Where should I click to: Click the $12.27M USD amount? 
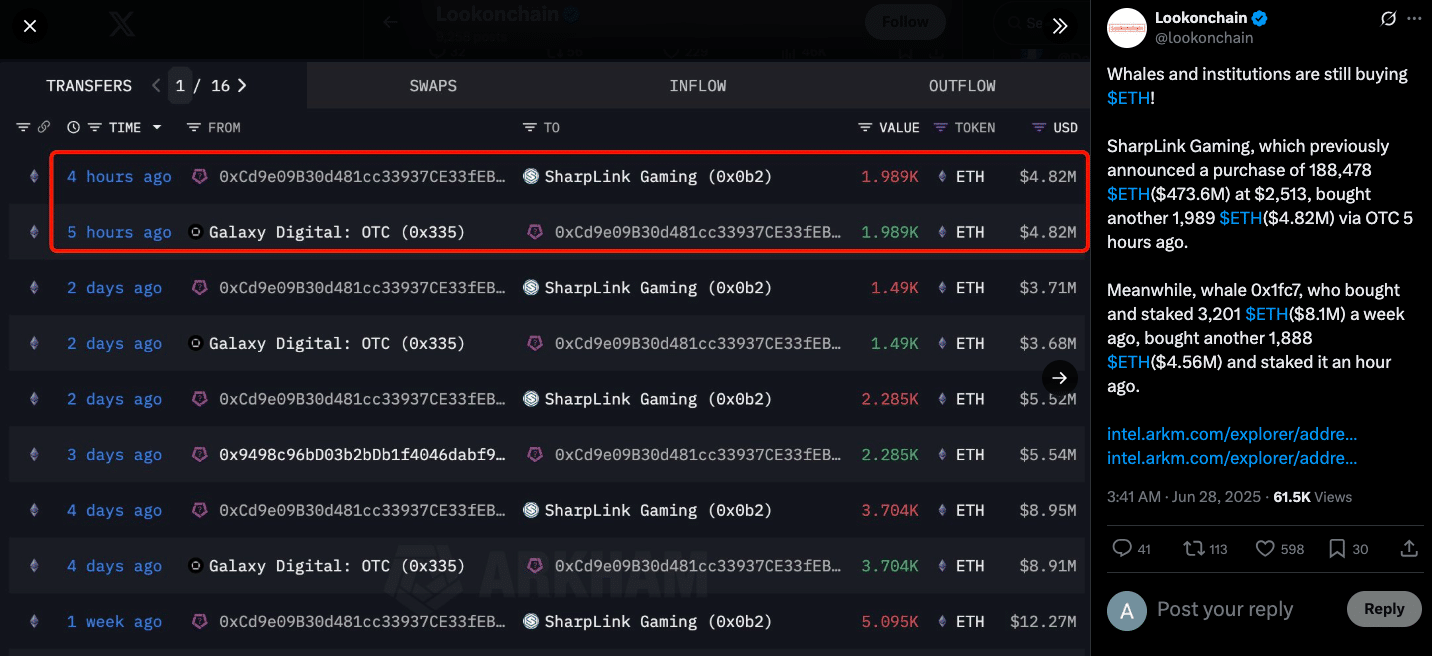point(1043,622)
